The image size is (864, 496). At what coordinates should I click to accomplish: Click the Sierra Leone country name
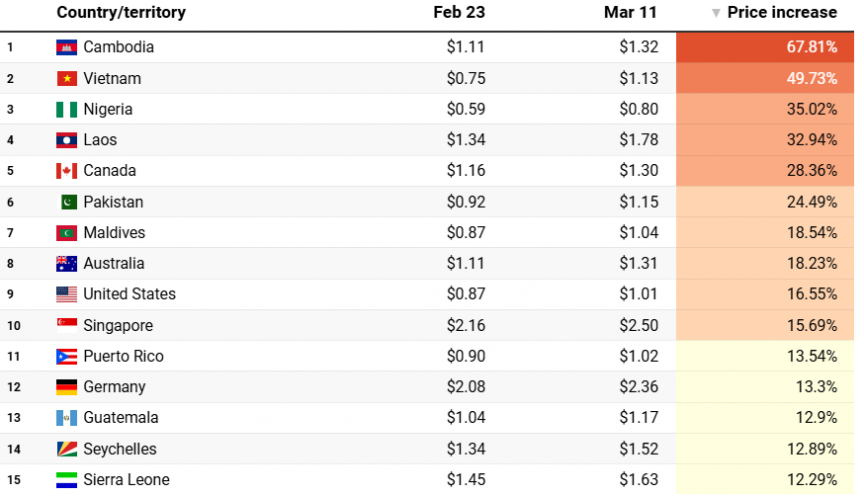(126, 480)
